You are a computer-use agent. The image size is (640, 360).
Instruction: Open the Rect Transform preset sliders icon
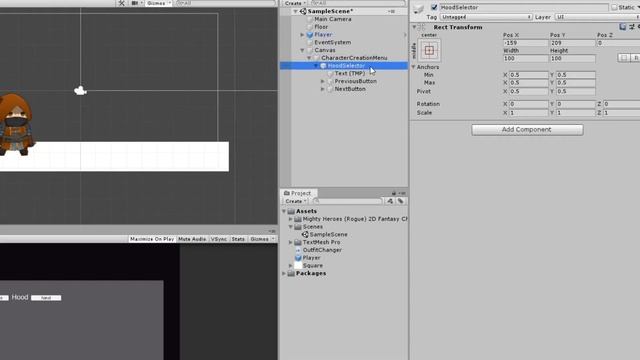click(632, 27)
